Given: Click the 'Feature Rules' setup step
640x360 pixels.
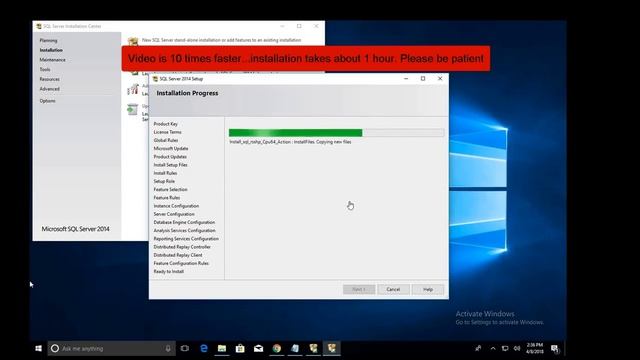Looking at the screenshot, I should (x=167, y=198).
